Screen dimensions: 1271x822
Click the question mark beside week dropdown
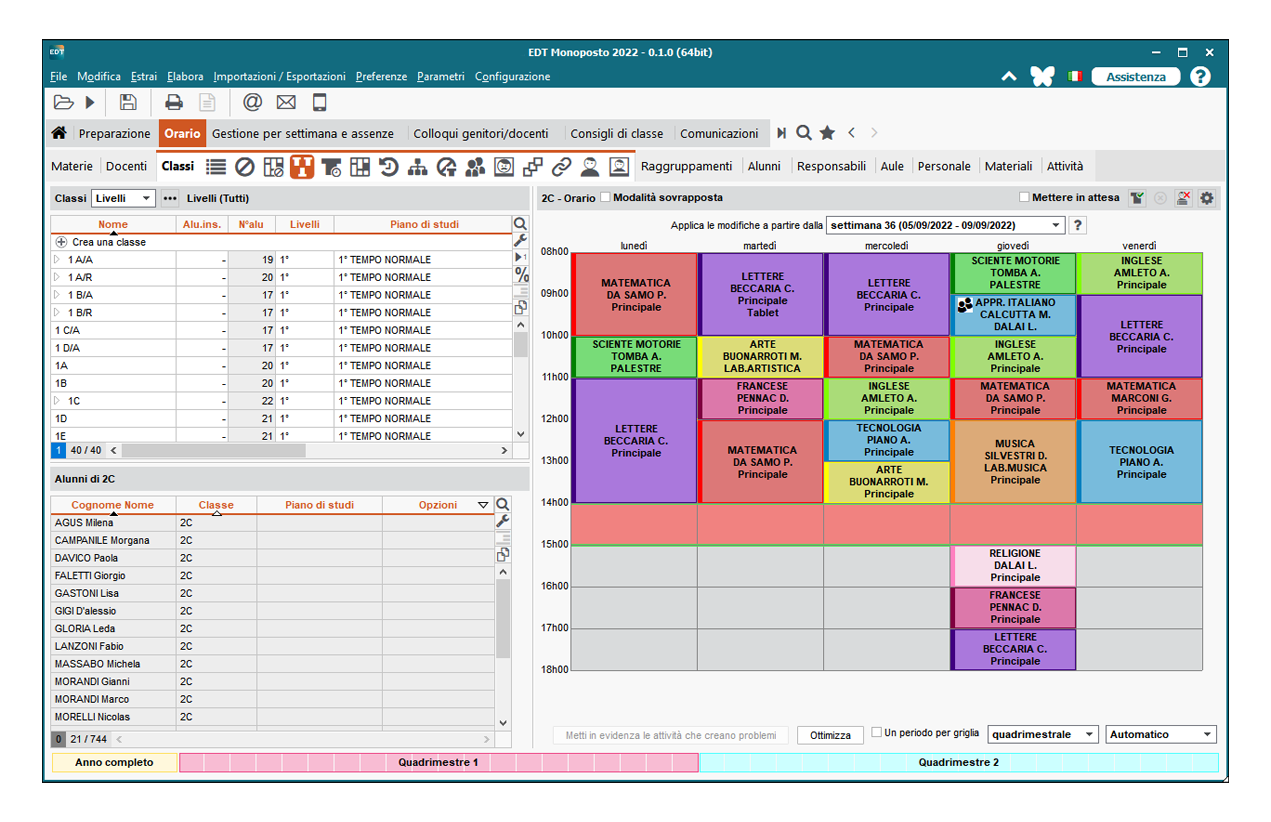(x=1078, y=225)
